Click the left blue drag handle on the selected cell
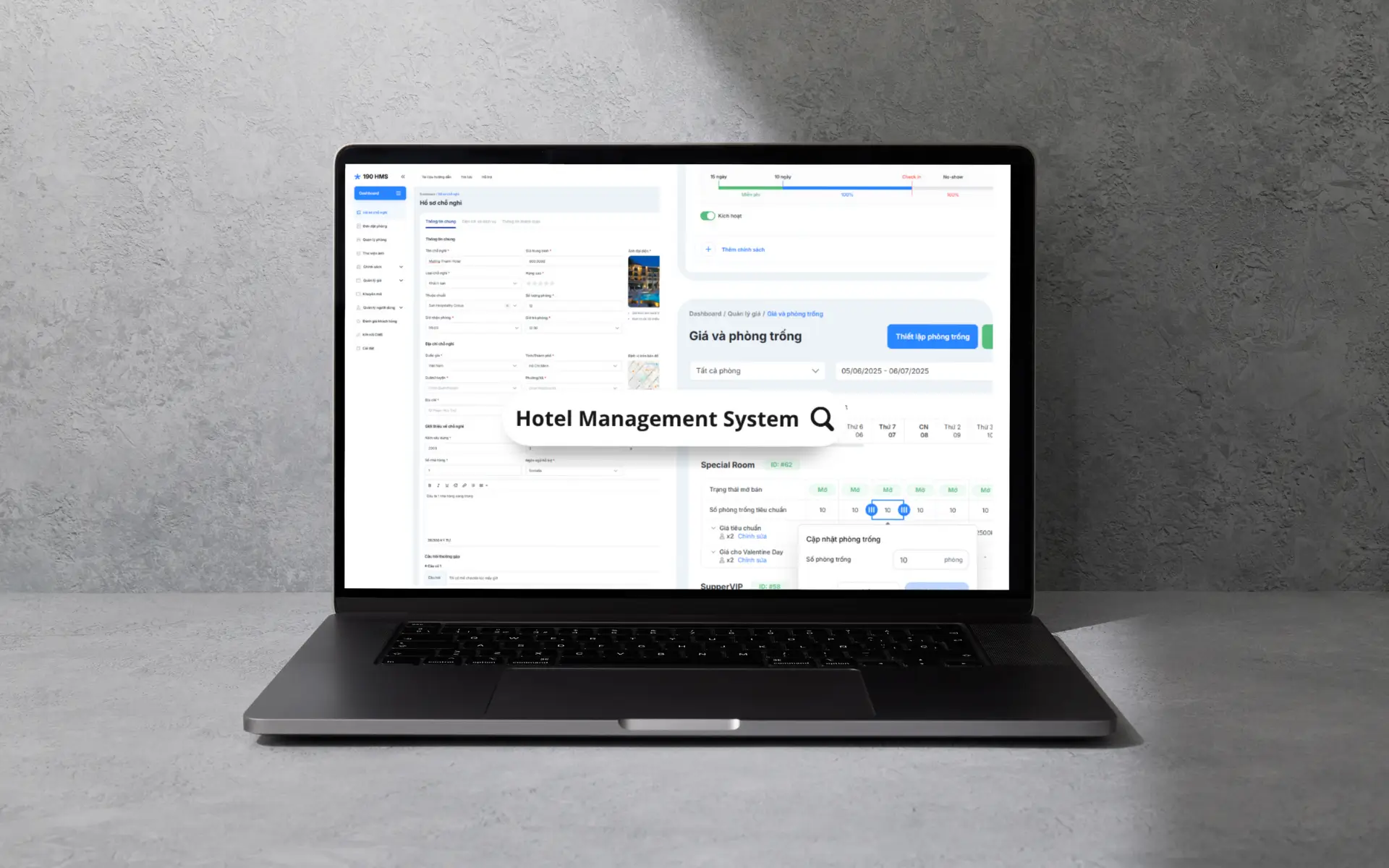The image size is (1389, 868). click(871, 510)
